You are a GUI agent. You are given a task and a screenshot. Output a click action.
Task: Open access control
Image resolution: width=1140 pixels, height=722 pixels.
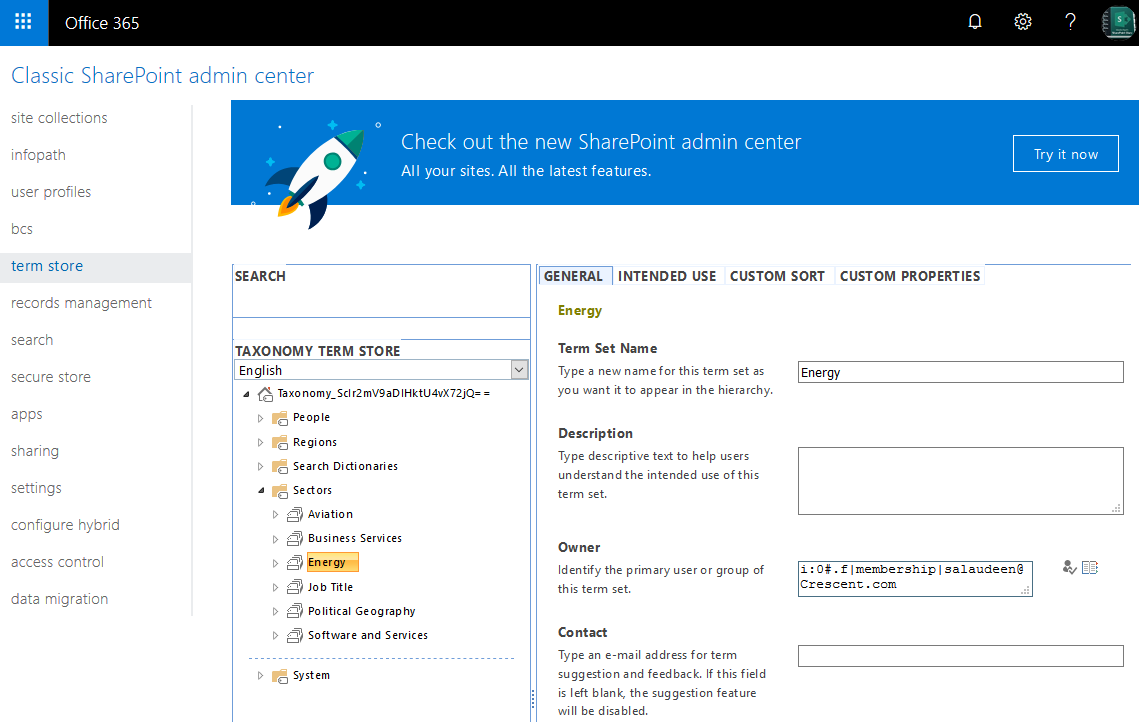57,562
